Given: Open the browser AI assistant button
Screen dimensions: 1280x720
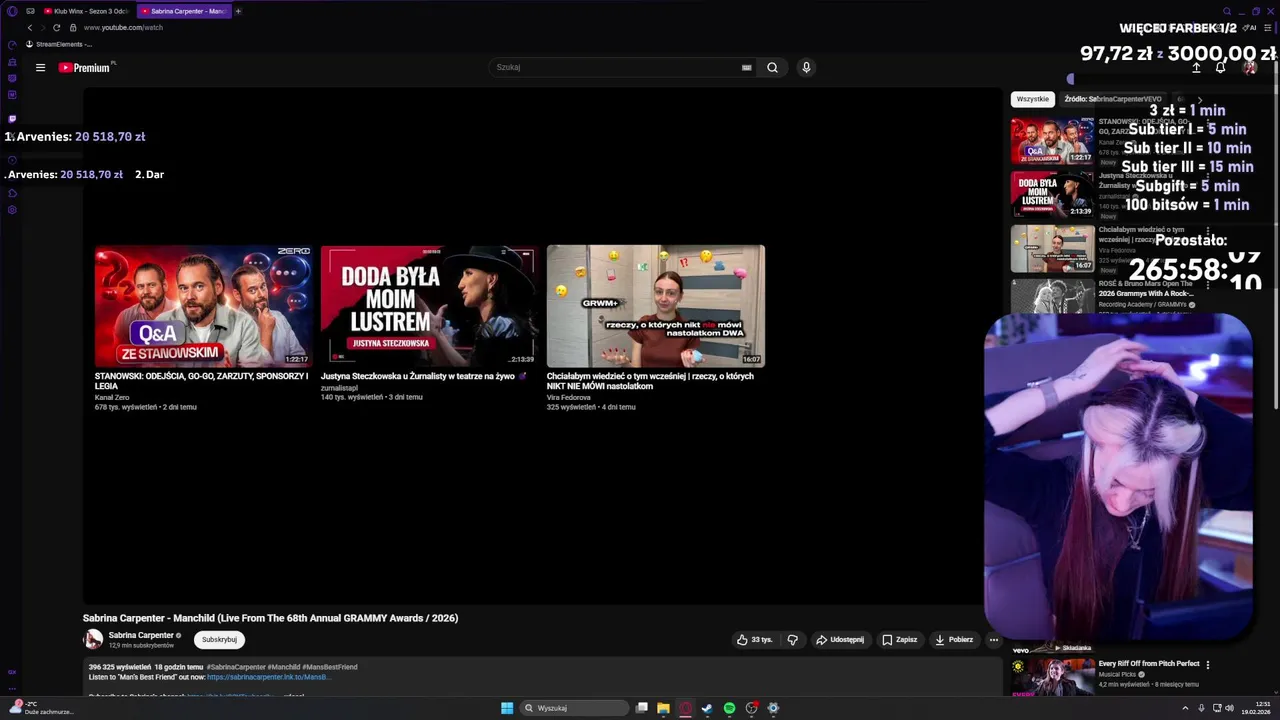Looking at the screenshot, I should pyautogui.click(x=1251, y=28).
